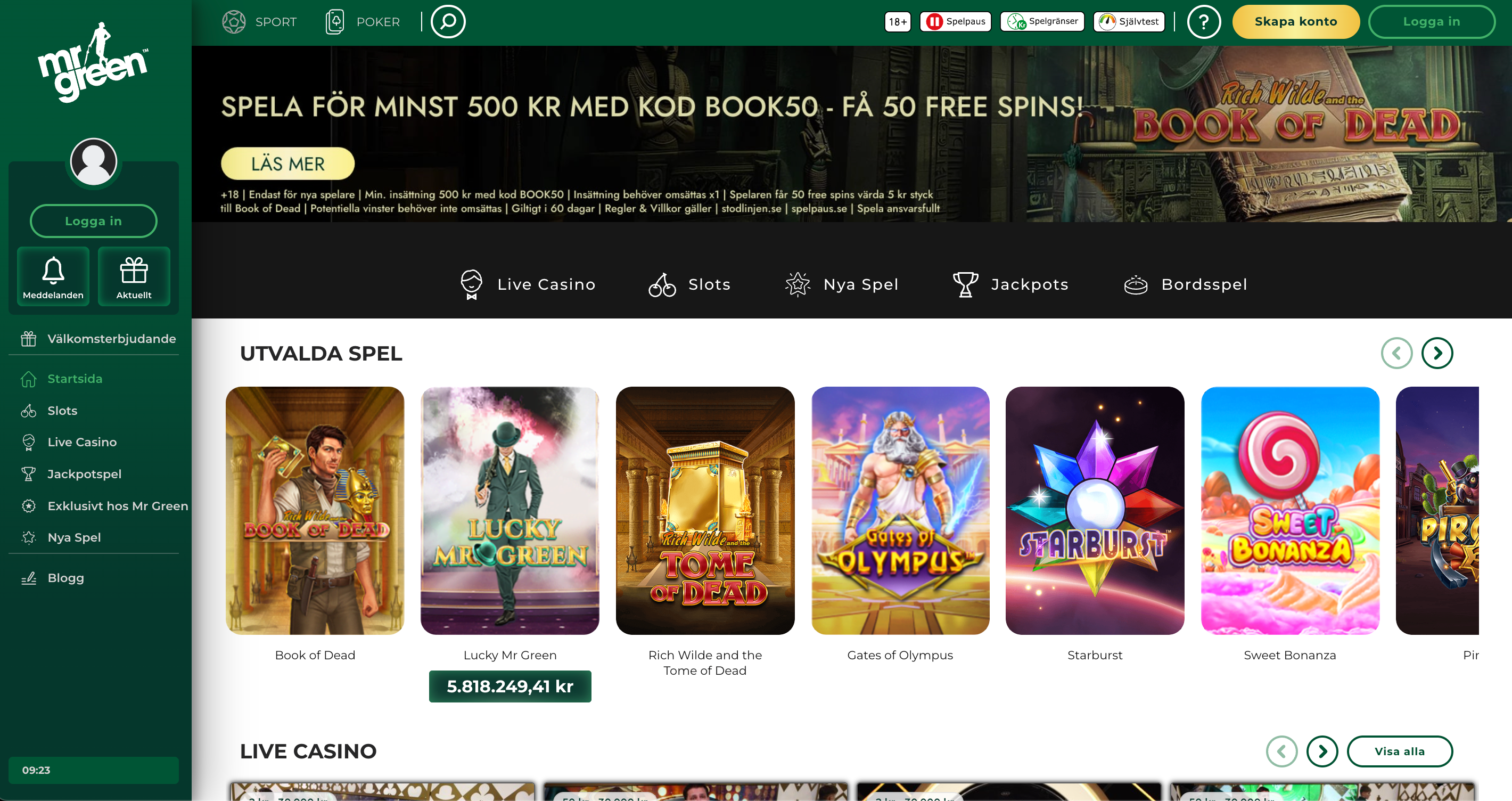Select Jackpotspel in sidebar menu
Screen dimensions: 1512x801
(84, 474)
